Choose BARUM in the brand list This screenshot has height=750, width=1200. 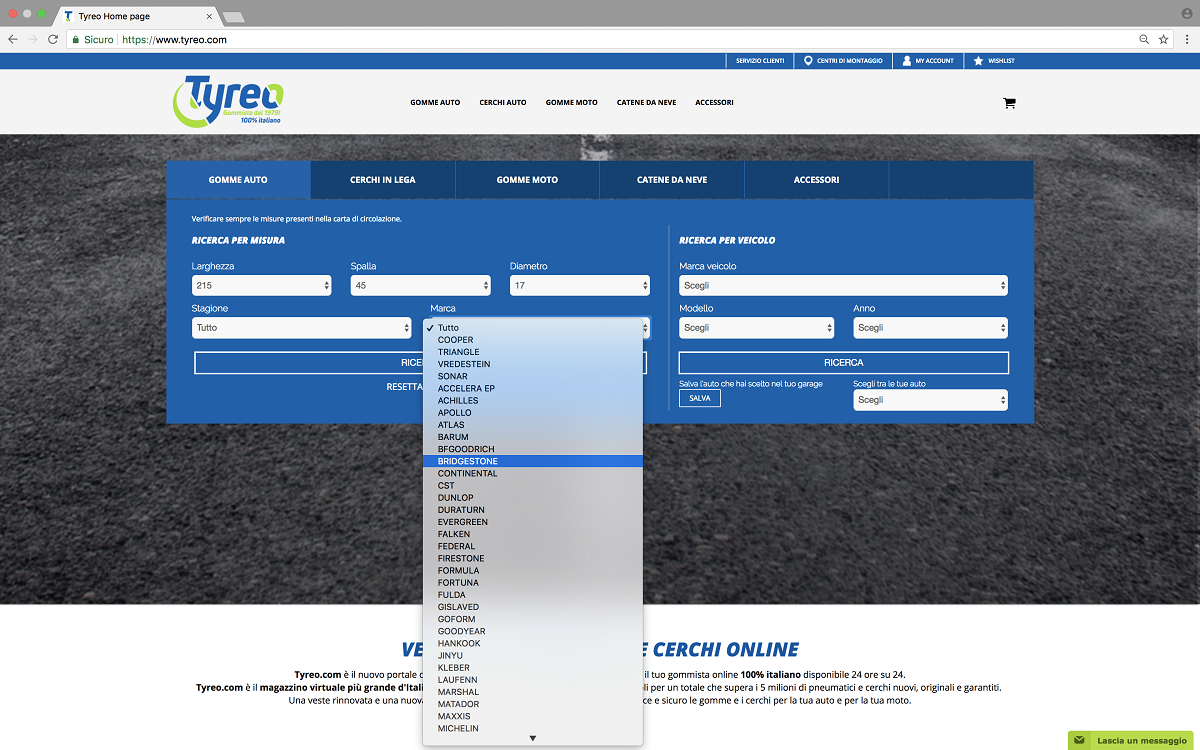pos(533,437)
